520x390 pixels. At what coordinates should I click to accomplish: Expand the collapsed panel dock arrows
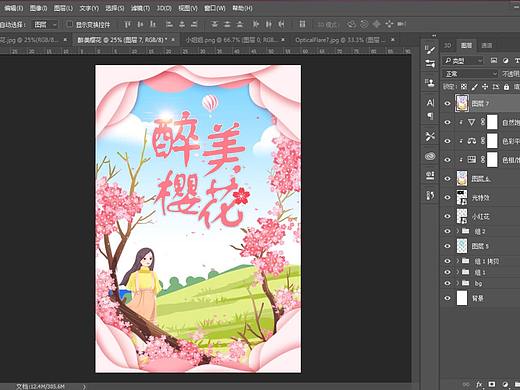click(434, 35)
